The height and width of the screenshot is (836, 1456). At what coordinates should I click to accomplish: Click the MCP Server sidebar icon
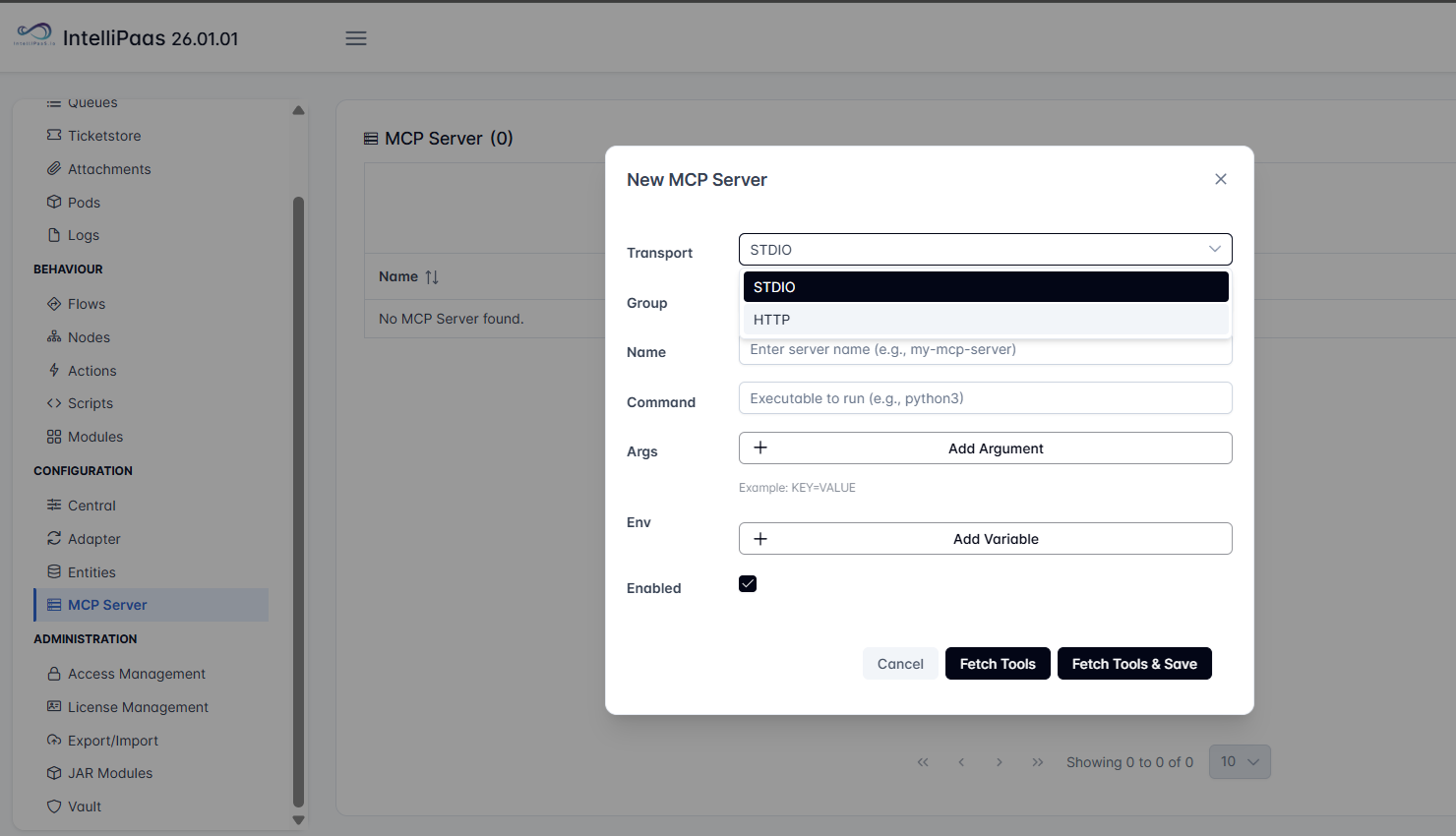click(54, 605)
